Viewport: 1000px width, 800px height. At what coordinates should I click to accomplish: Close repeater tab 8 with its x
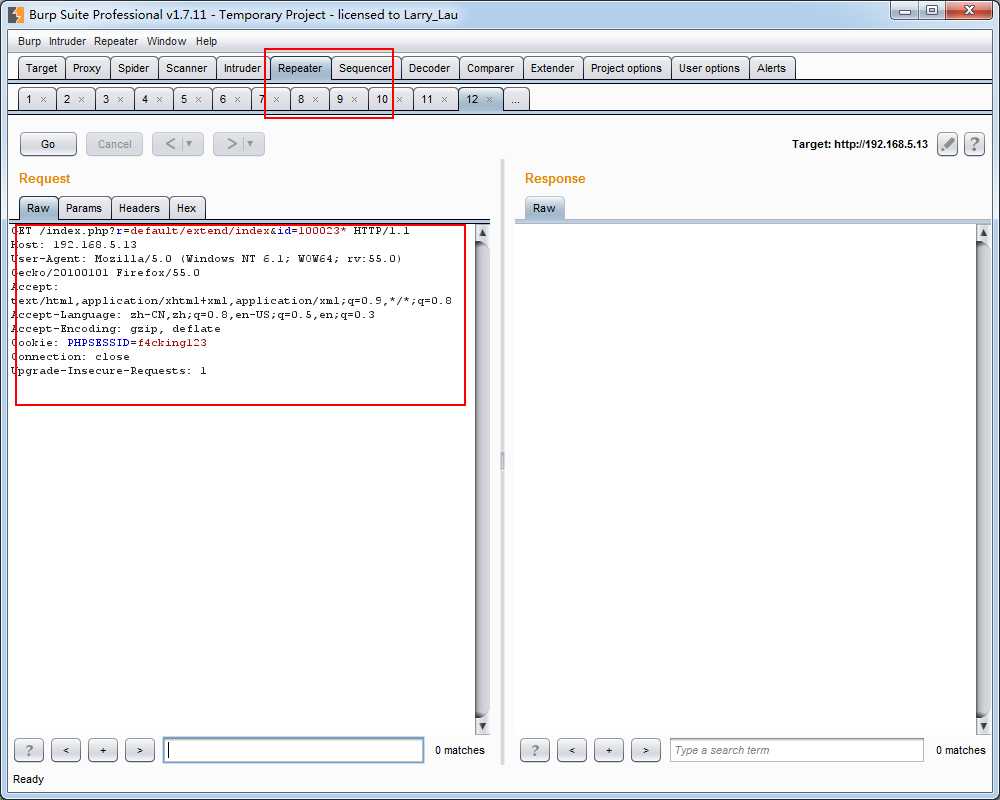click(315, 100)
